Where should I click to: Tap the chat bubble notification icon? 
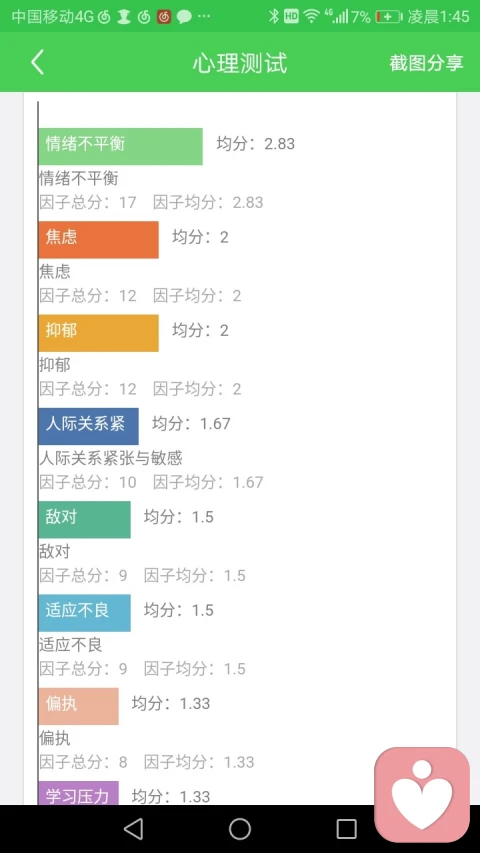(x=184, y=17)
